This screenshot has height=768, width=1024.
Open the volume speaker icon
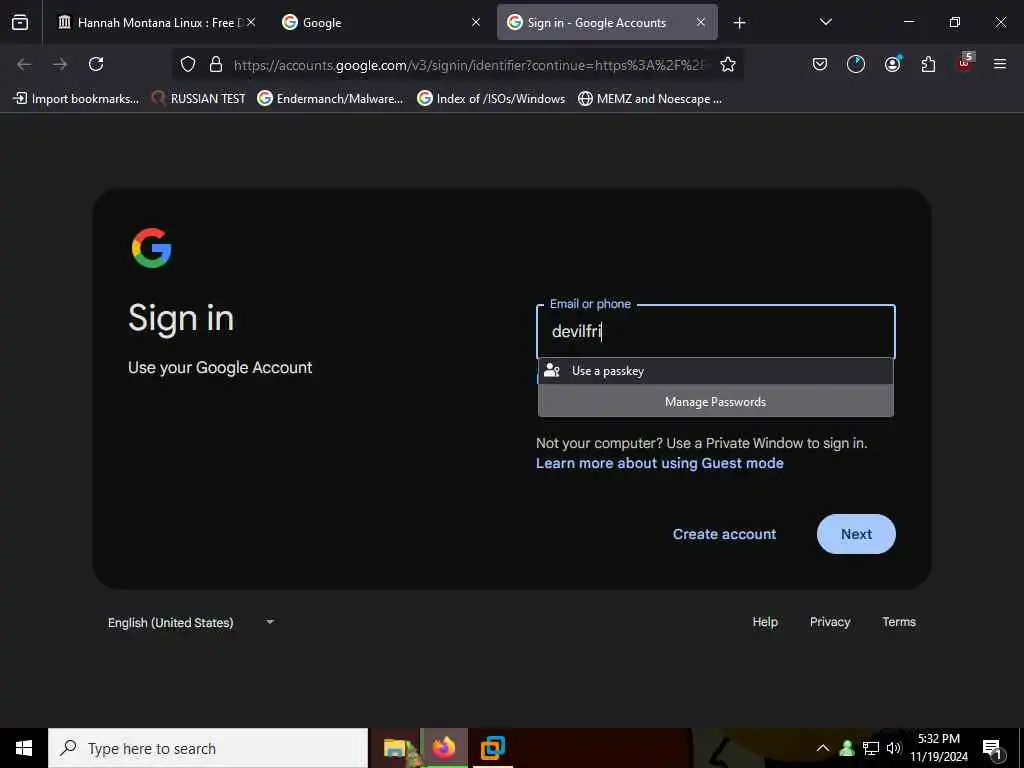click(893, 748)
